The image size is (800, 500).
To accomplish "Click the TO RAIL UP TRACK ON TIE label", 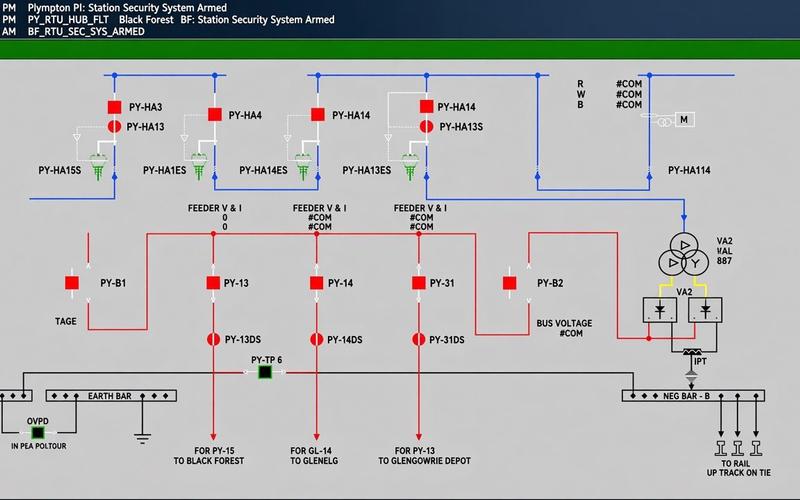I will (x=738, y=468).
